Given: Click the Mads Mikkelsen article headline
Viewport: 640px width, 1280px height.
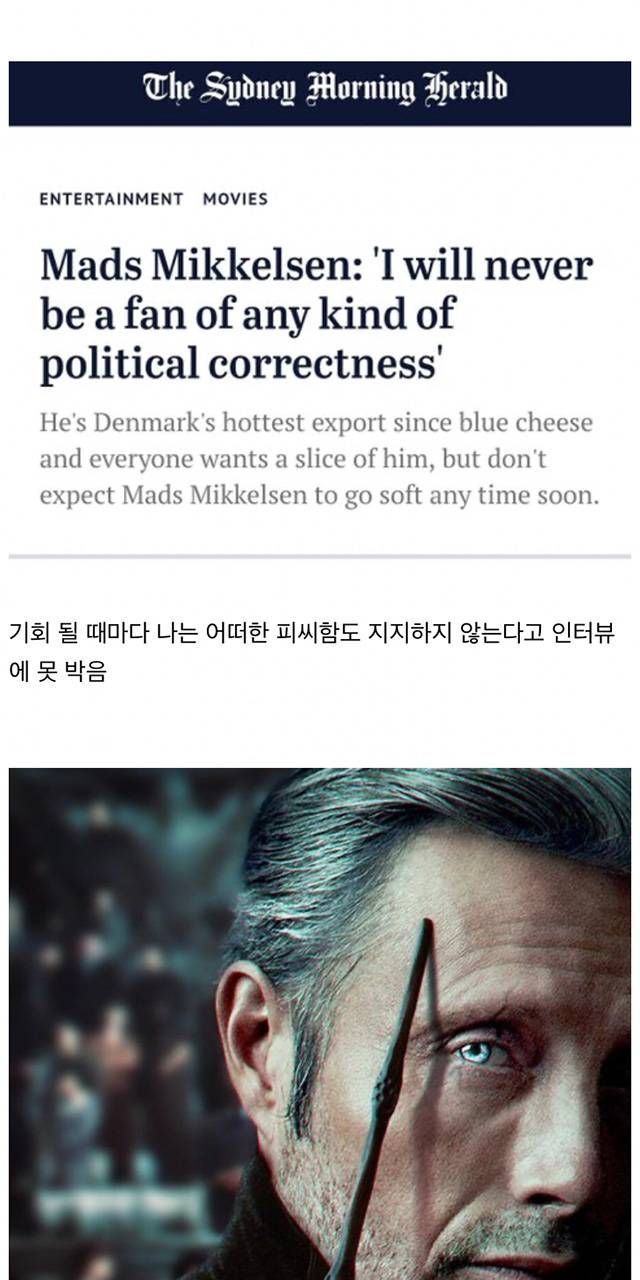Looking at the screenshot, I should 316,316.
